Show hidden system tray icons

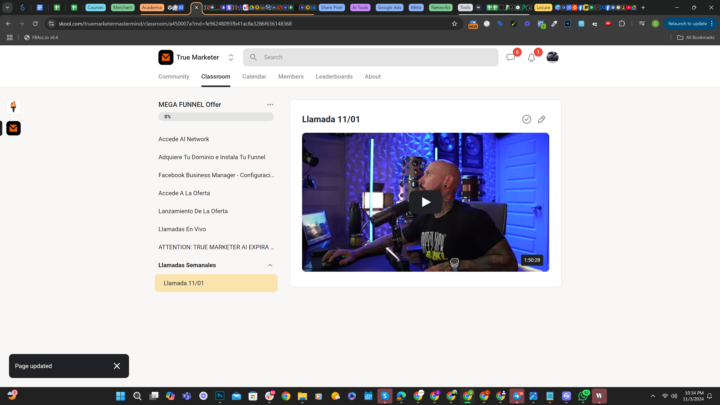tap(652, 396)
